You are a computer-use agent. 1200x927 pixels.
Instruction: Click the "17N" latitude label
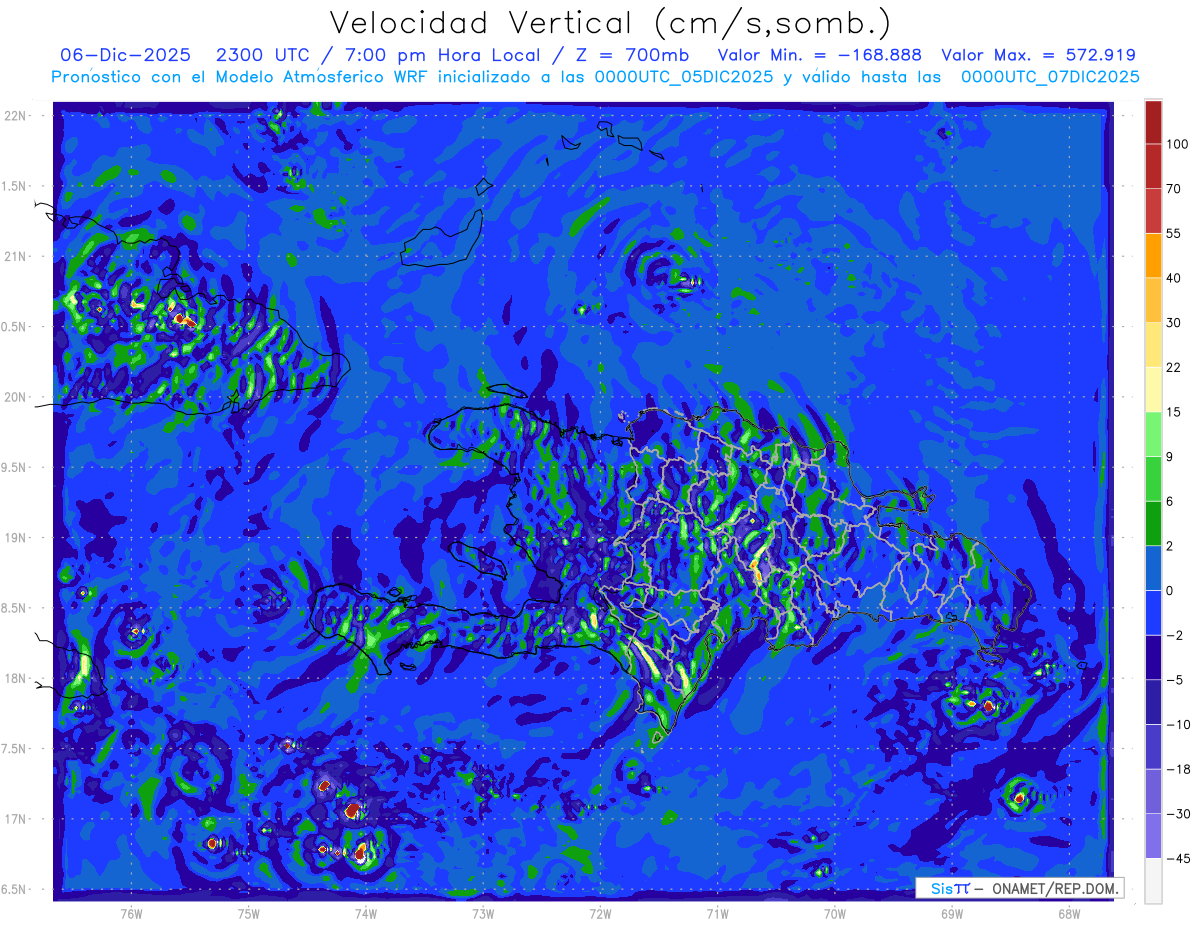point(16,819)
